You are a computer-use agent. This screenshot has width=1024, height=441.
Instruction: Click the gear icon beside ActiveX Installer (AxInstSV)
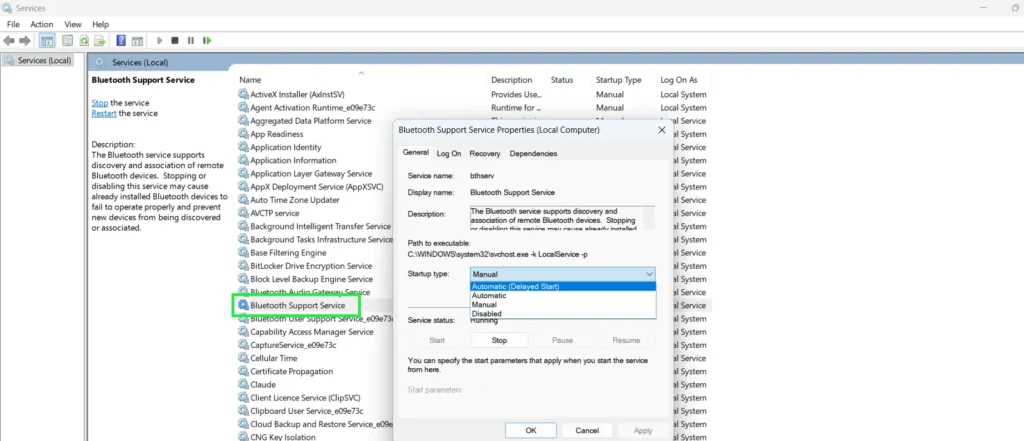(x=244, y=94)
